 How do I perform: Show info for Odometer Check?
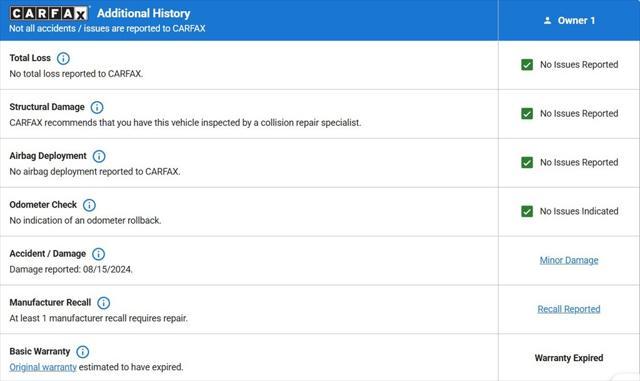(89, 205)
